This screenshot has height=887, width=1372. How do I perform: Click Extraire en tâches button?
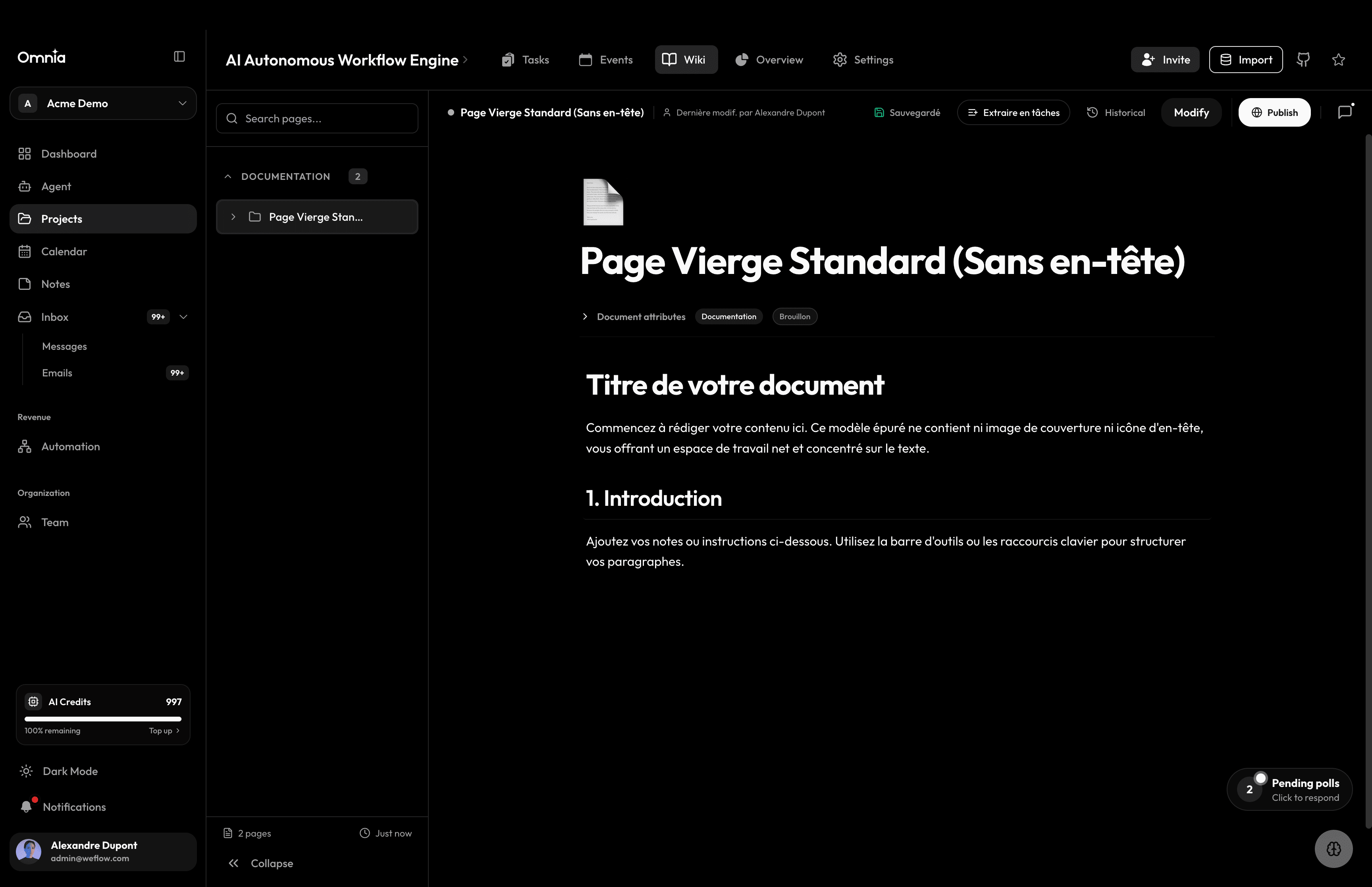point(1013,112)
